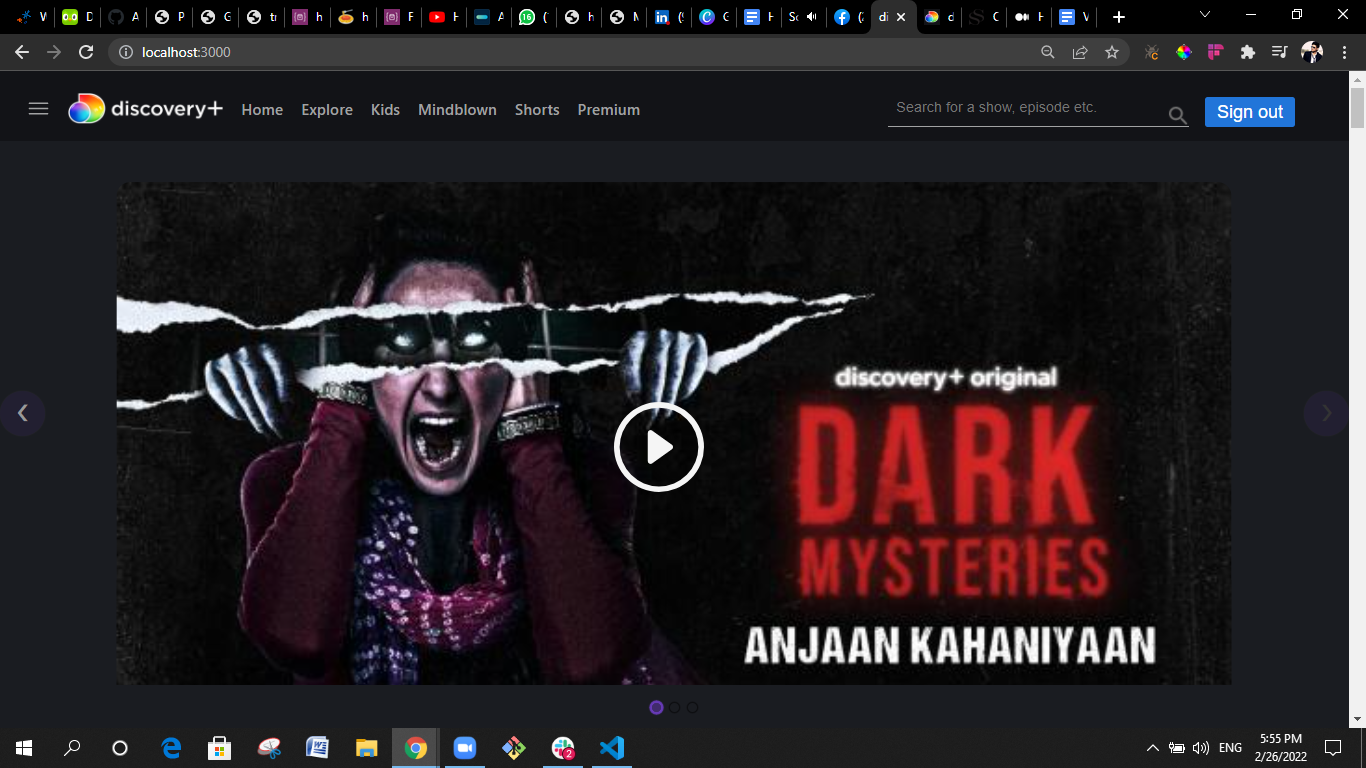Open the Windows Start menu
This screenshot has width=1366, height=768.
coord(24,747)
